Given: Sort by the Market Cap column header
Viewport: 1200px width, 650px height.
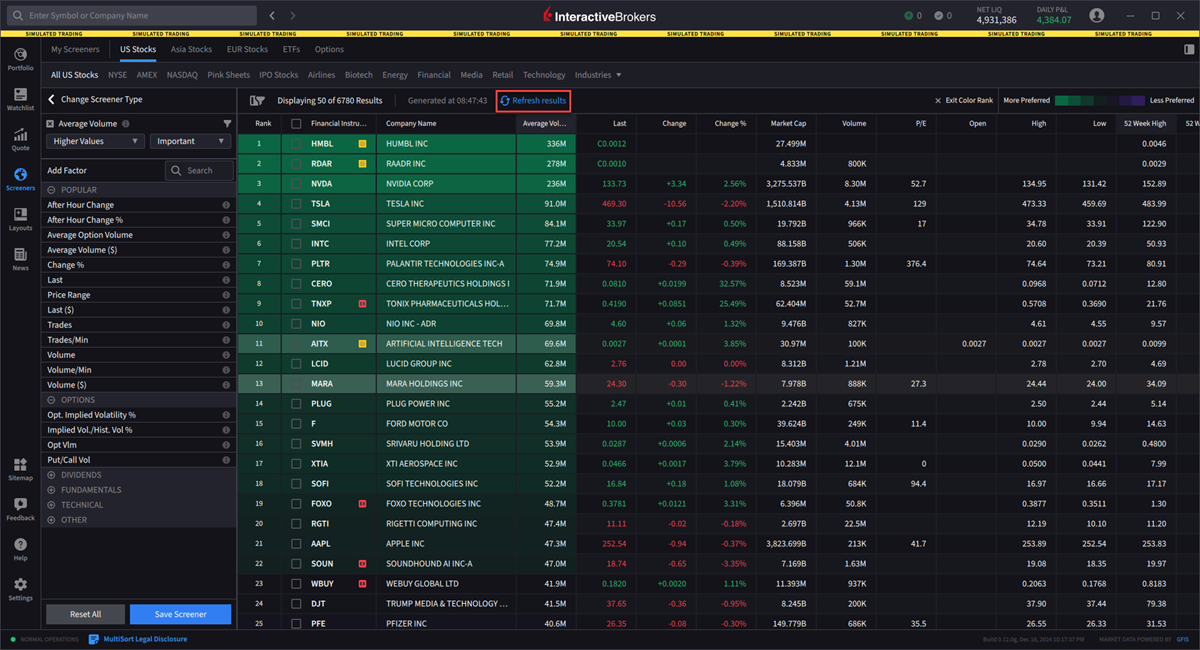Looking at the screenshot, I should (788, 124).
